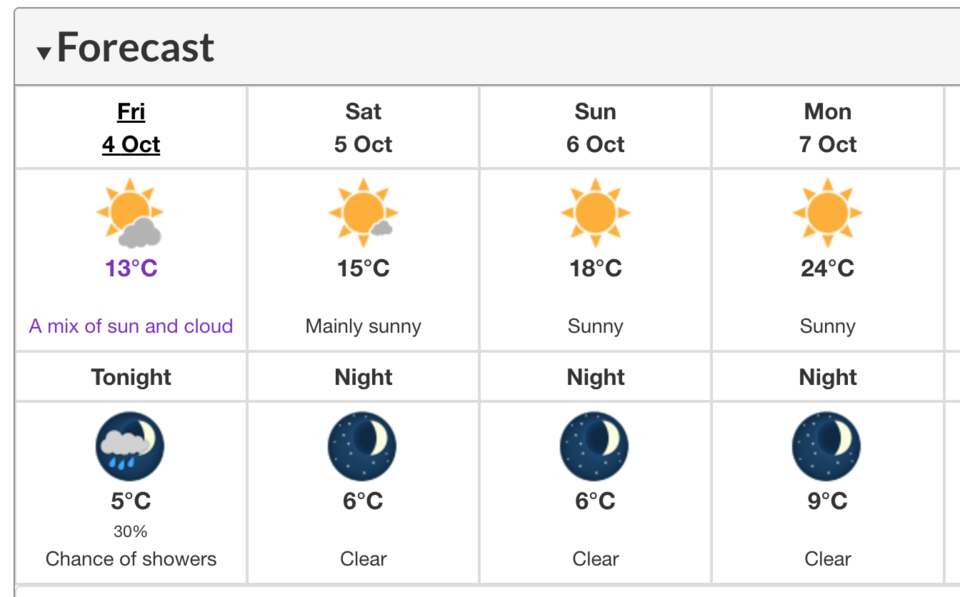Screen dimensions: 960x597
Task: Click Saturday's mainly sunny icon
Action: 363,212
